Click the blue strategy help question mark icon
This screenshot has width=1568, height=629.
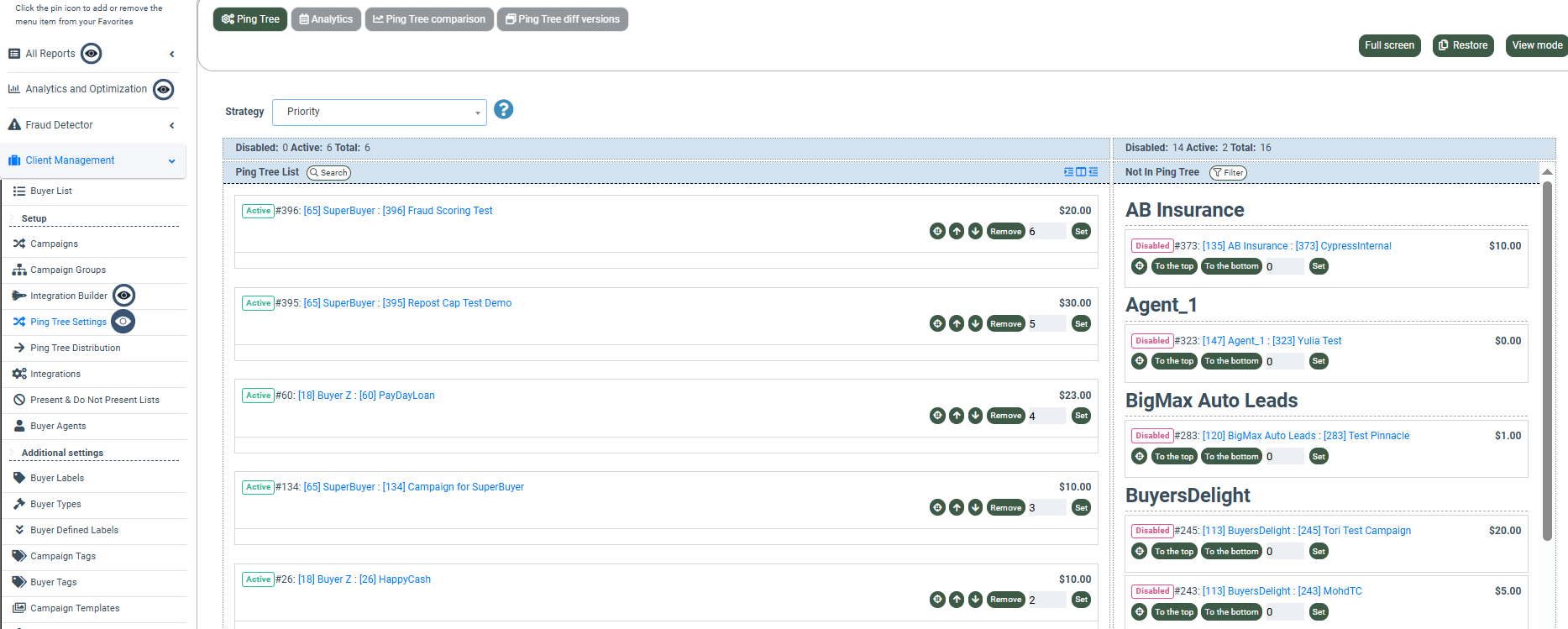[503, 109]
